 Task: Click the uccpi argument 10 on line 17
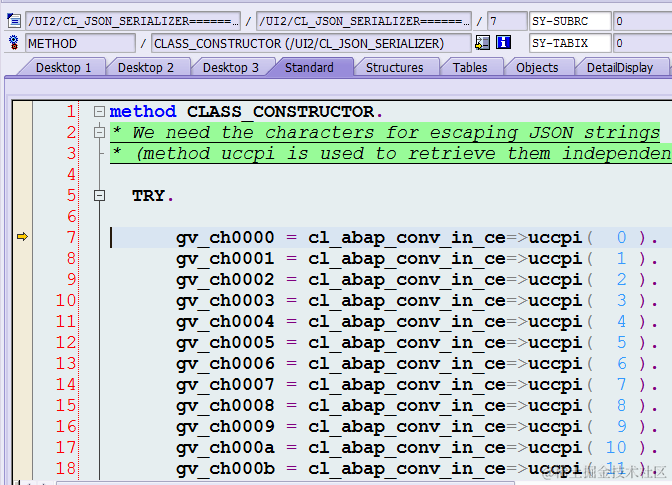(615, 448)
